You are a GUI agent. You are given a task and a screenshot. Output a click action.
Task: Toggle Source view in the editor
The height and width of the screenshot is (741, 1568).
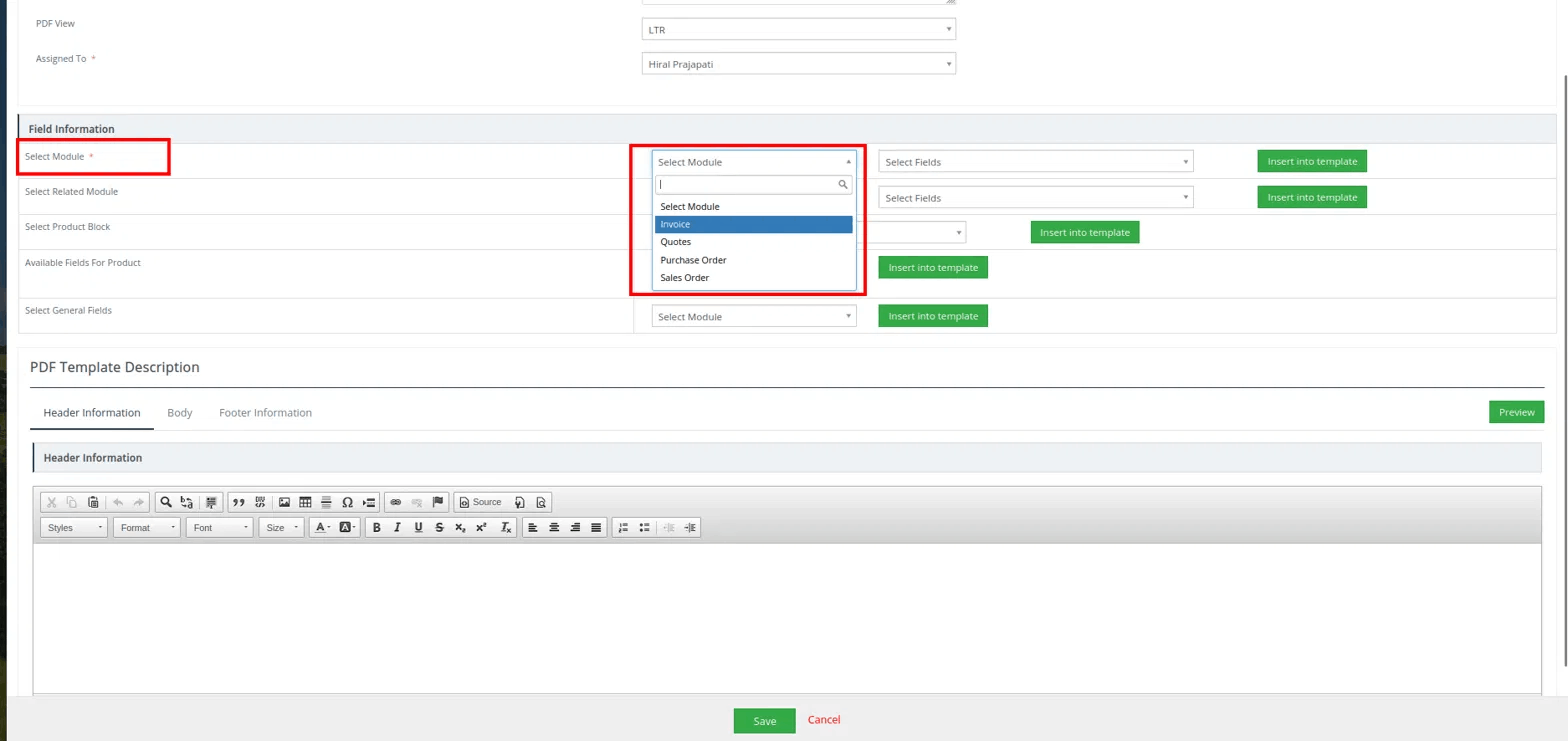pyautogui.click(x=480, y=502)
